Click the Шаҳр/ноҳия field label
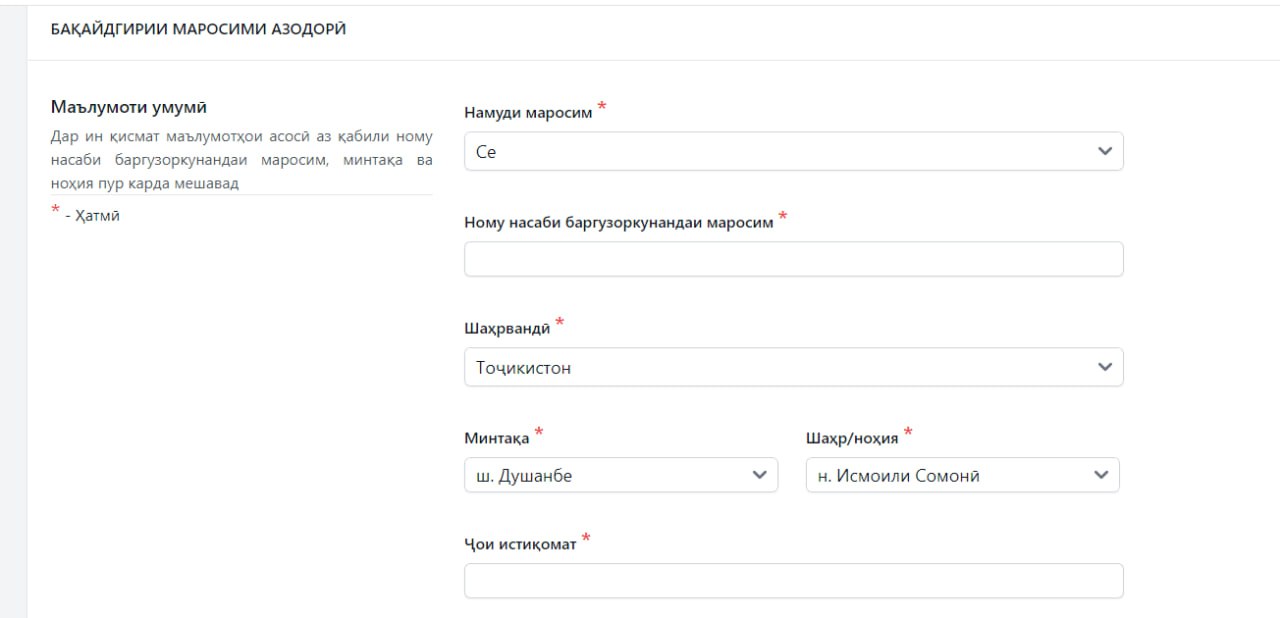The width and height of the screenshot is (1280, 618). pyautogui.click(x=852, y=437)
